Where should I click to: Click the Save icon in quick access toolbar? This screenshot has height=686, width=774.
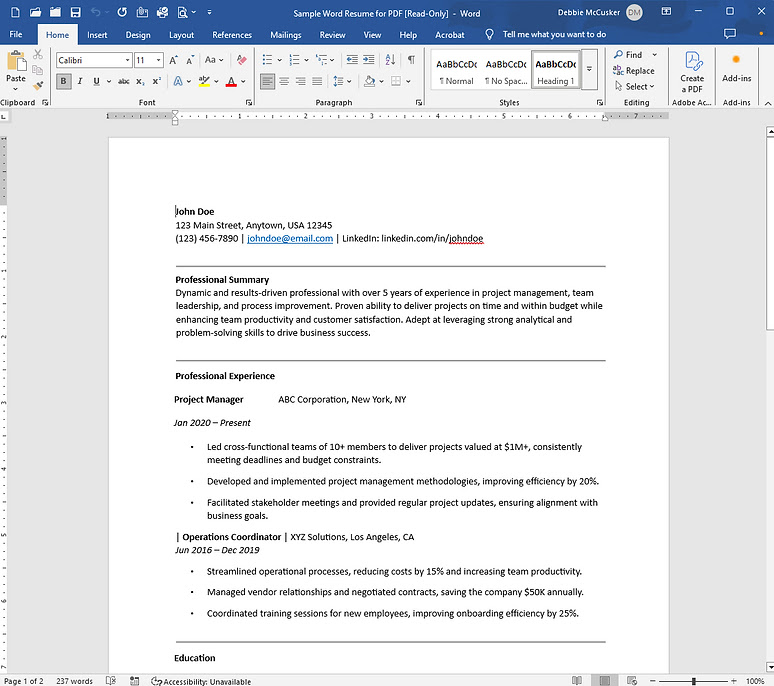(x=76, y=12)
